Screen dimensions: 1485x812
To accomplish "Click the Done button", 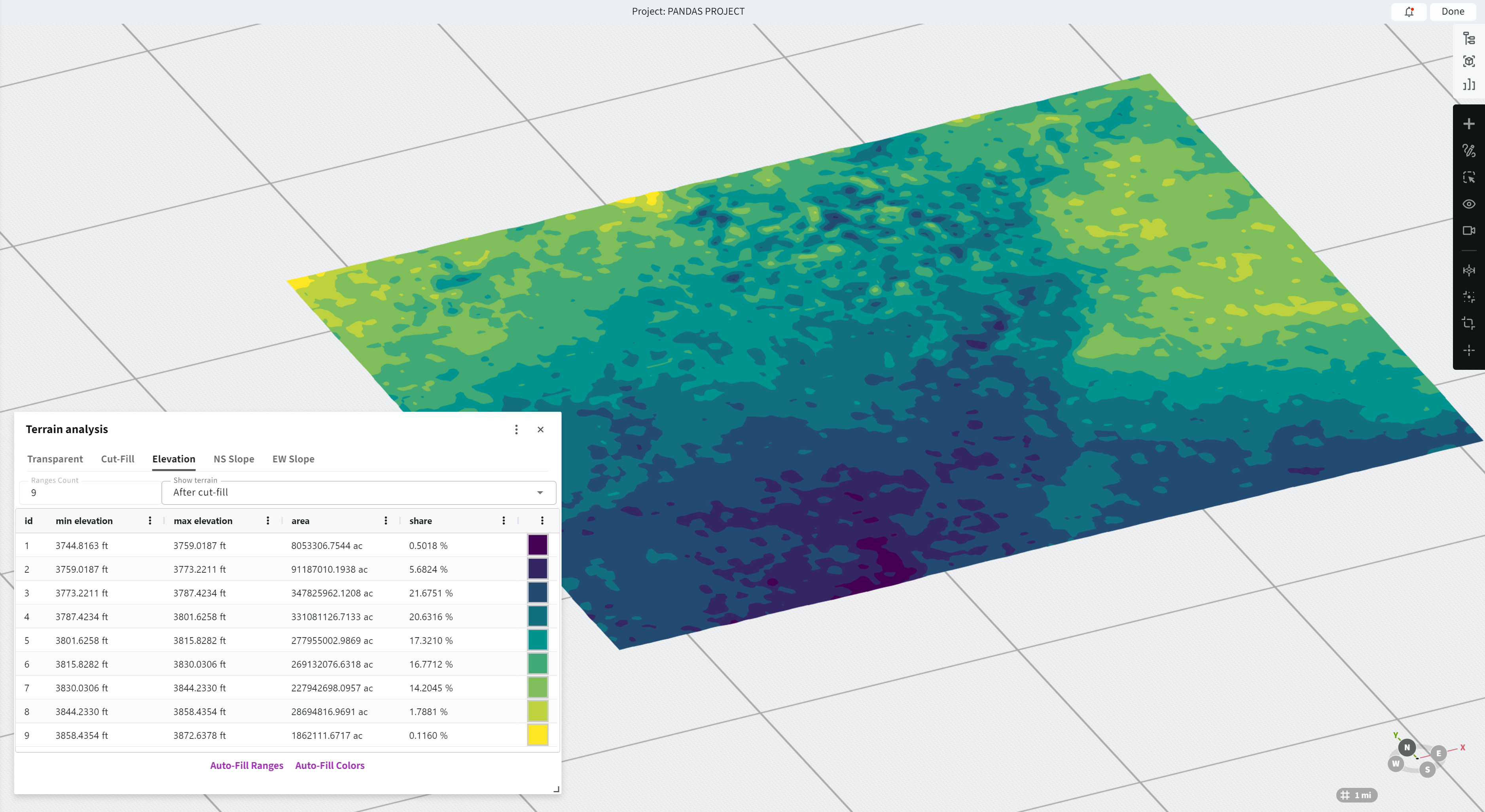I will (1452, 11).
